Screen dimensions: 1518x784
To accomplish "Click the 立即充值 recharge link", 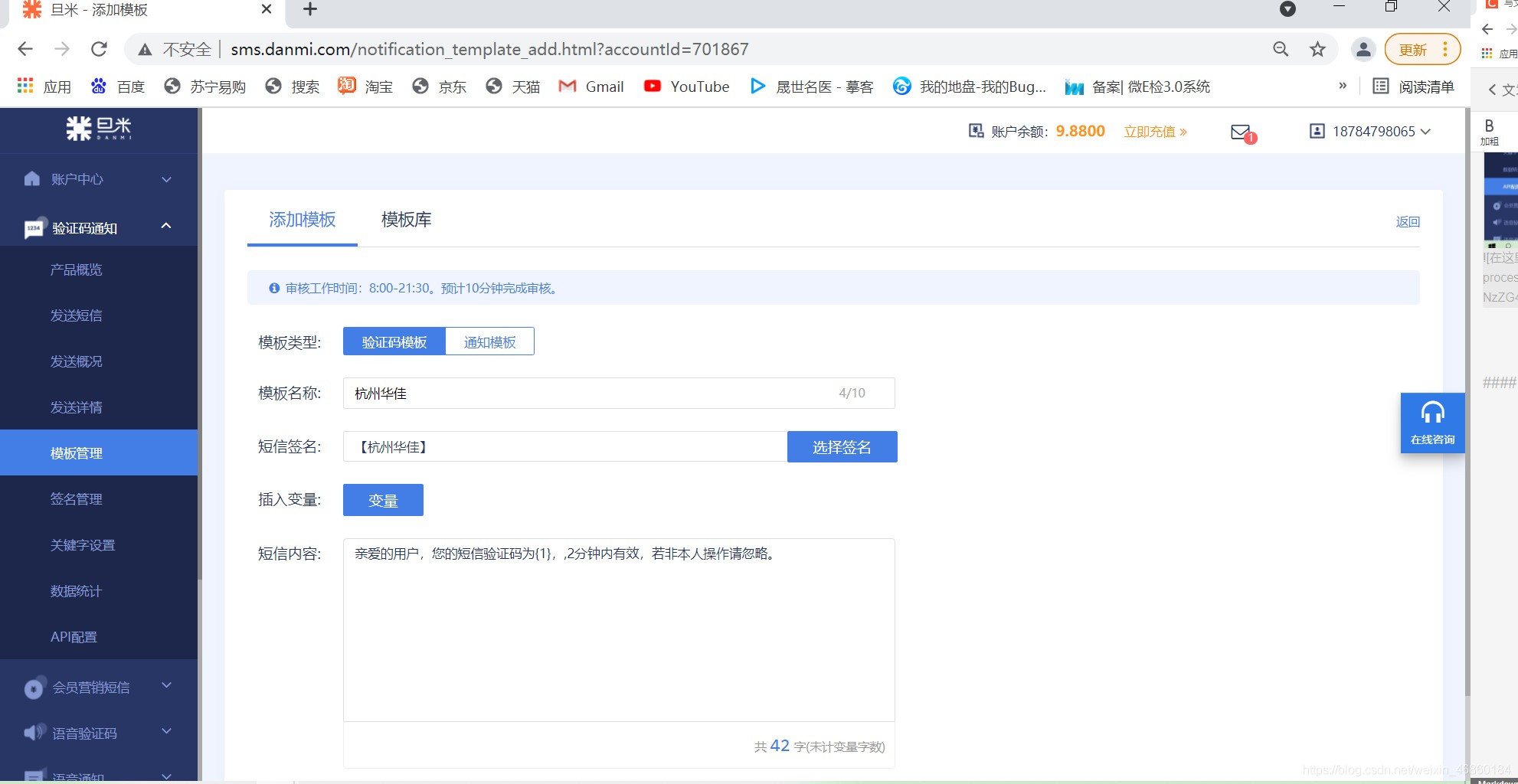I will pos(1150,131).
